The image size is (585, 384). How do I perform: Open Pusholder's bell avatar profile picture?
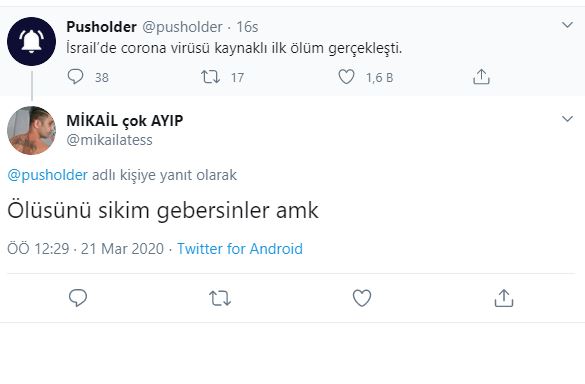(x=31, y=41)
